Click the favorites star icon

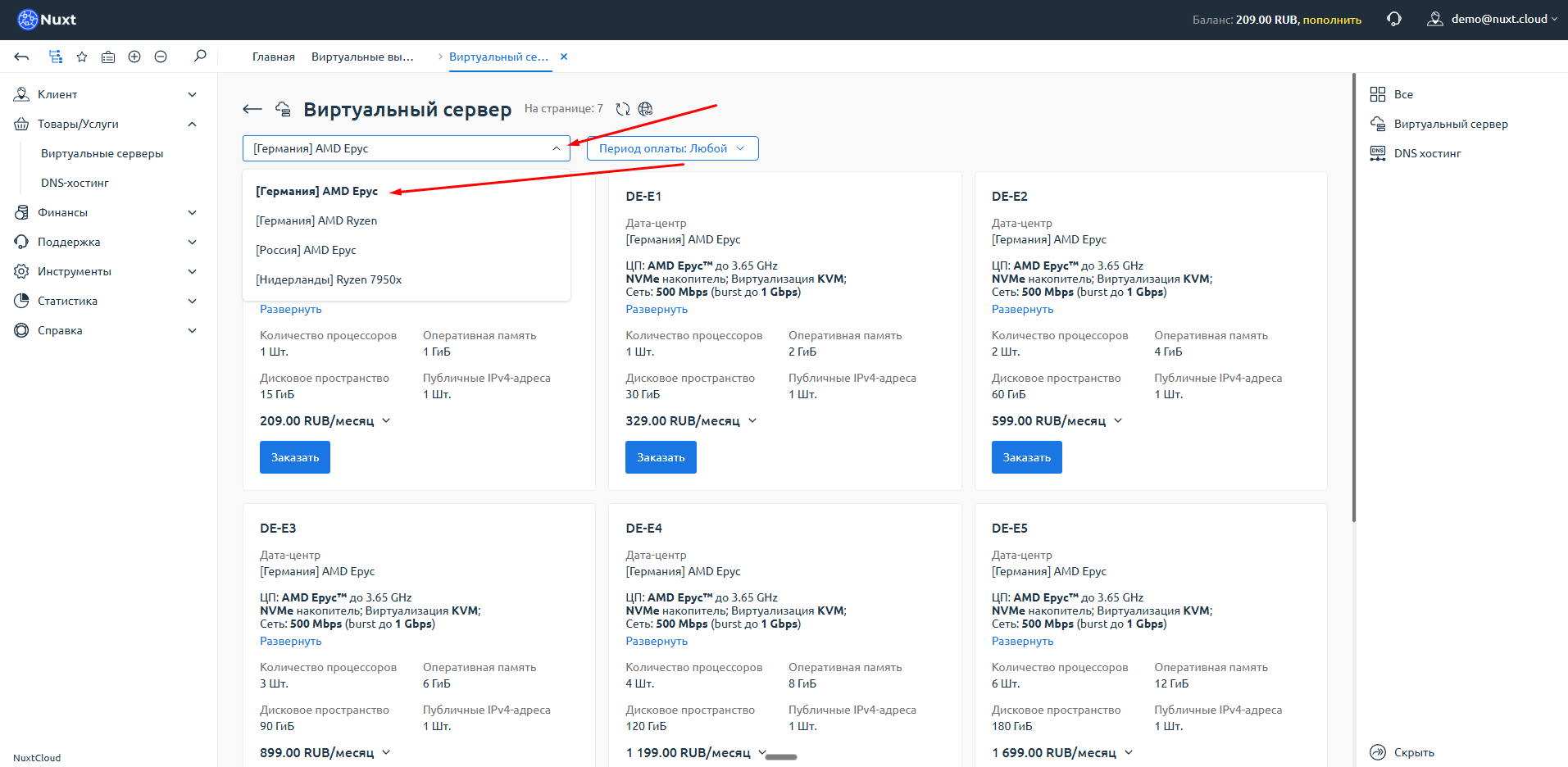82,57
